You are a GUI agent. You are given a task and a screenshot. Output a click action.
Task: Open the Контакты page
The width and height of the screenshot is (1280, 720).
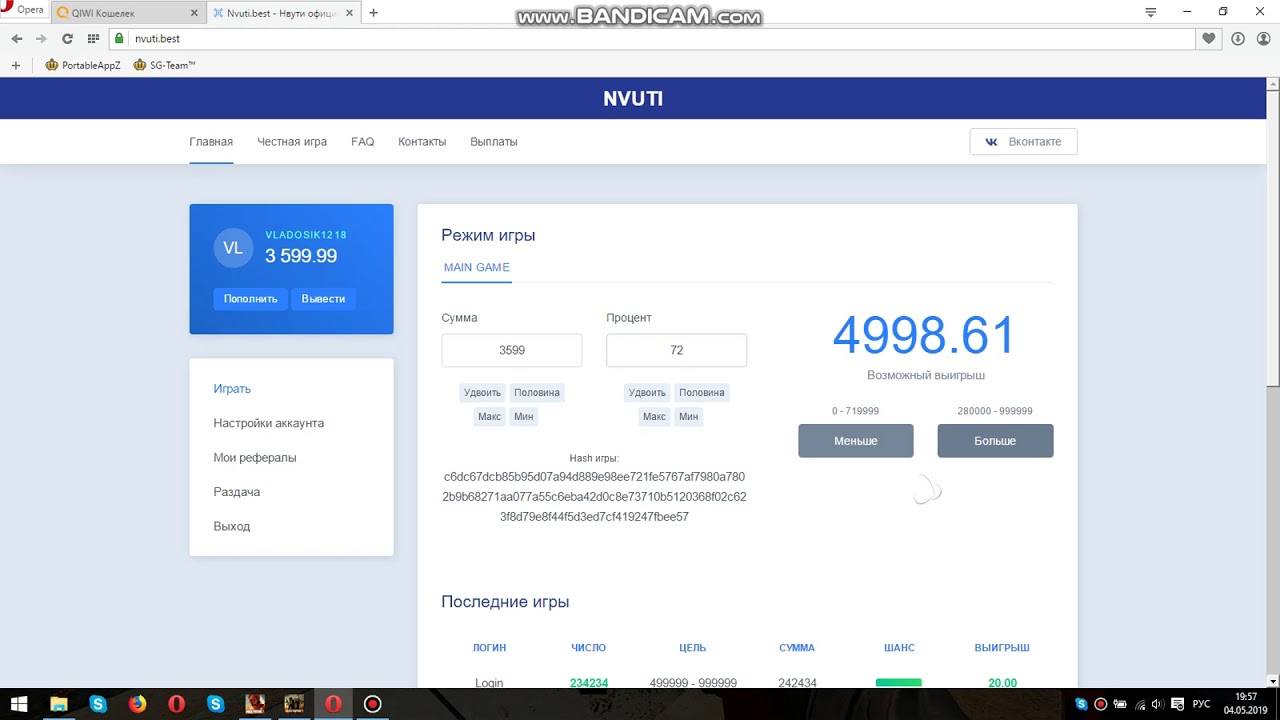[x=422, y=142]
